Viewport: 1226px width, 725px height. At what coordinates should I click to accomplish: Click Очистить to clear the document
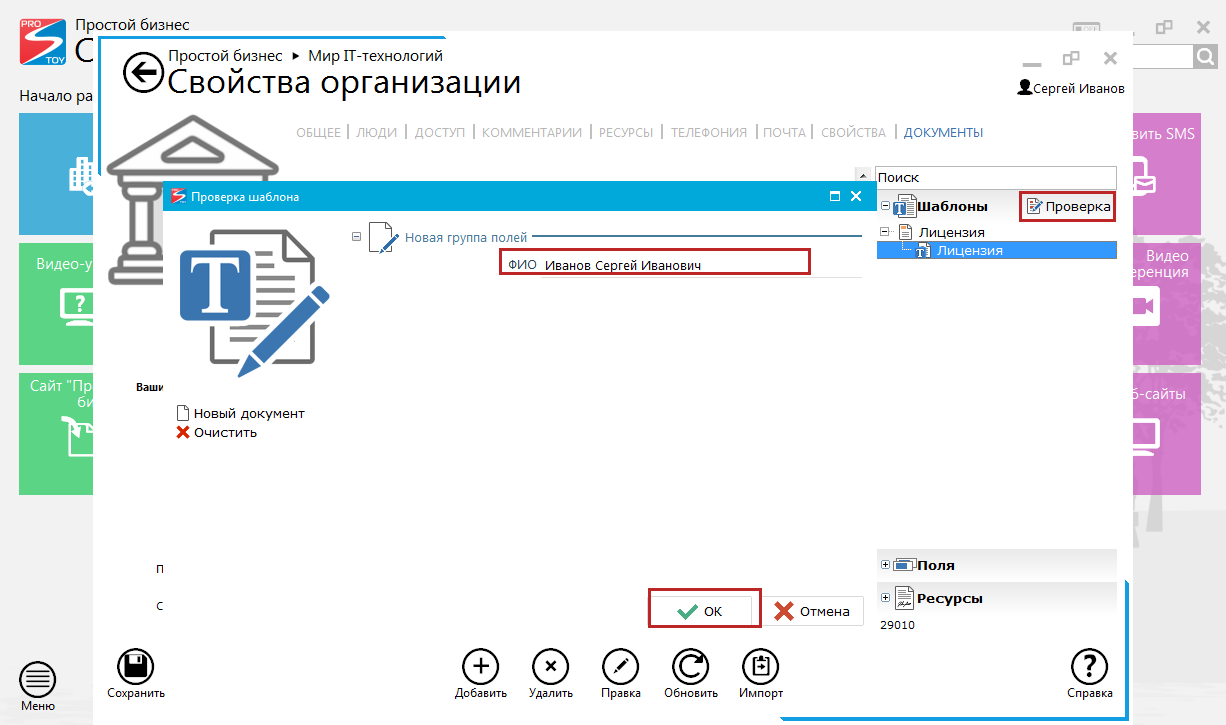(224, 432)
